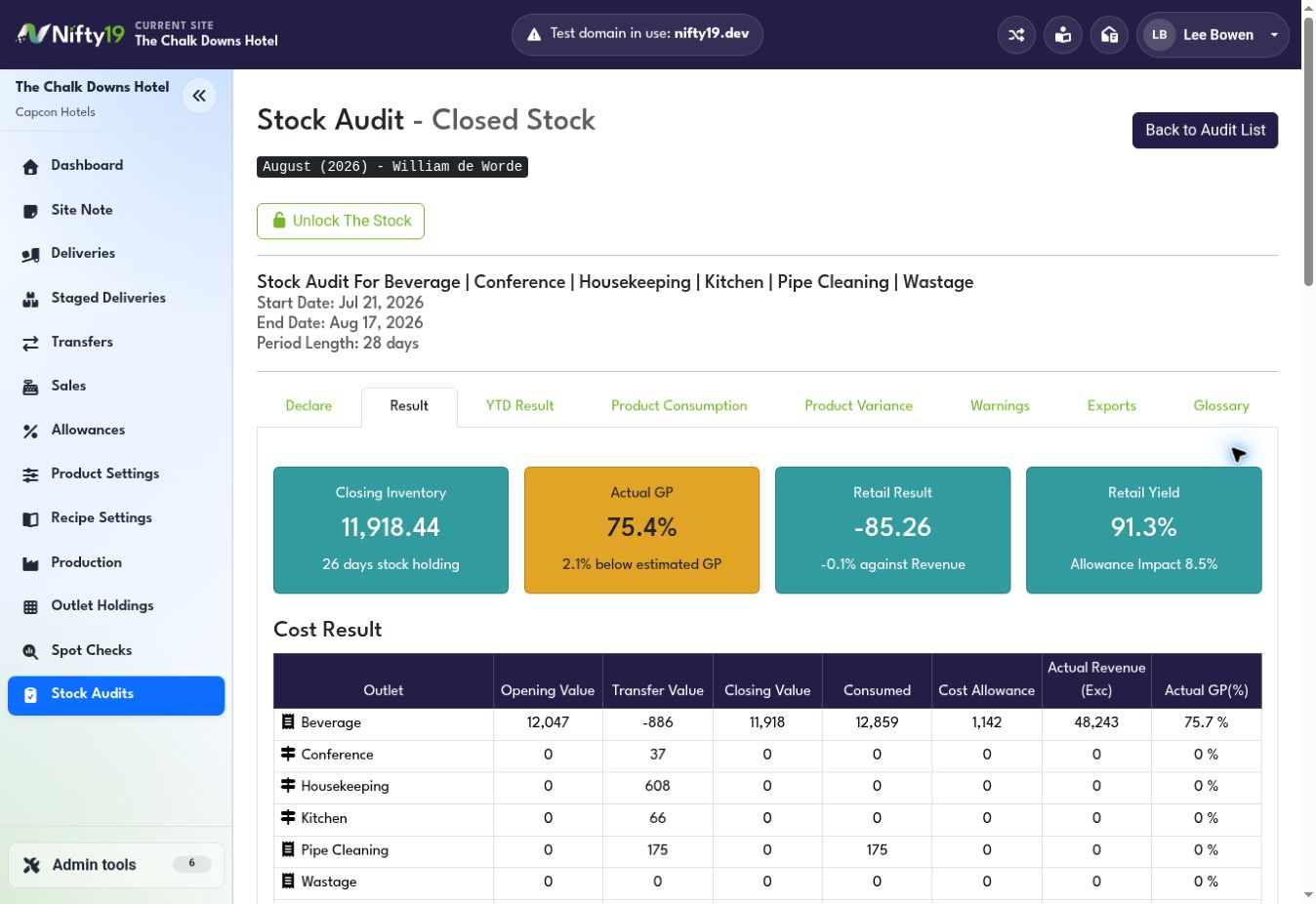
Task: Click the Dashboard house icon
Action: click(x=30, y=166)
